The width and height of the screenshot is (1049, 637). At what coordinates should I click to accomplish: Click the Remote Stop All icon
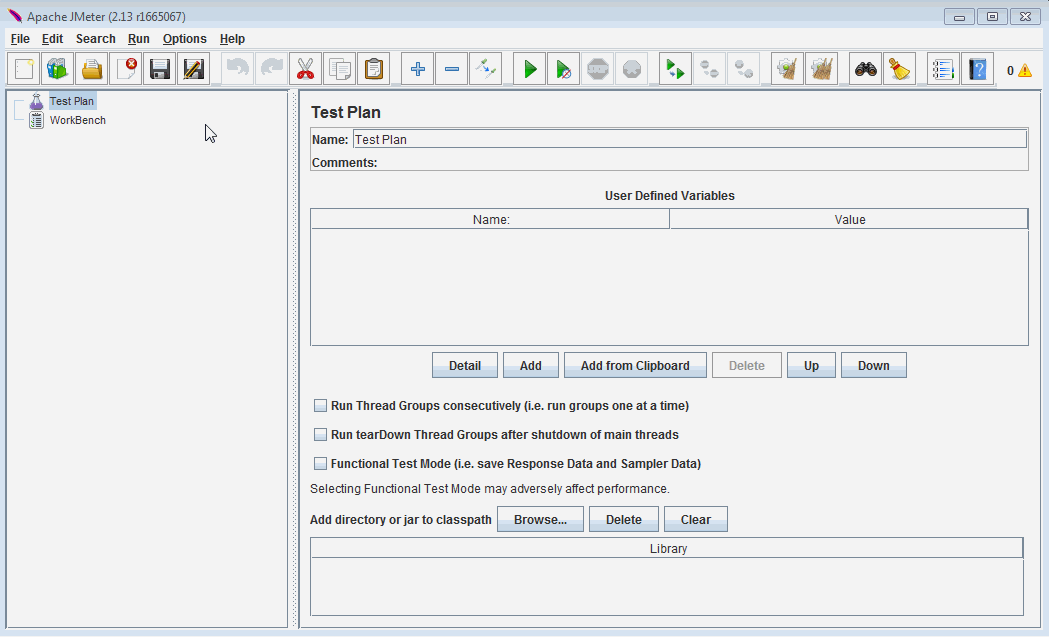click(710, 69)
